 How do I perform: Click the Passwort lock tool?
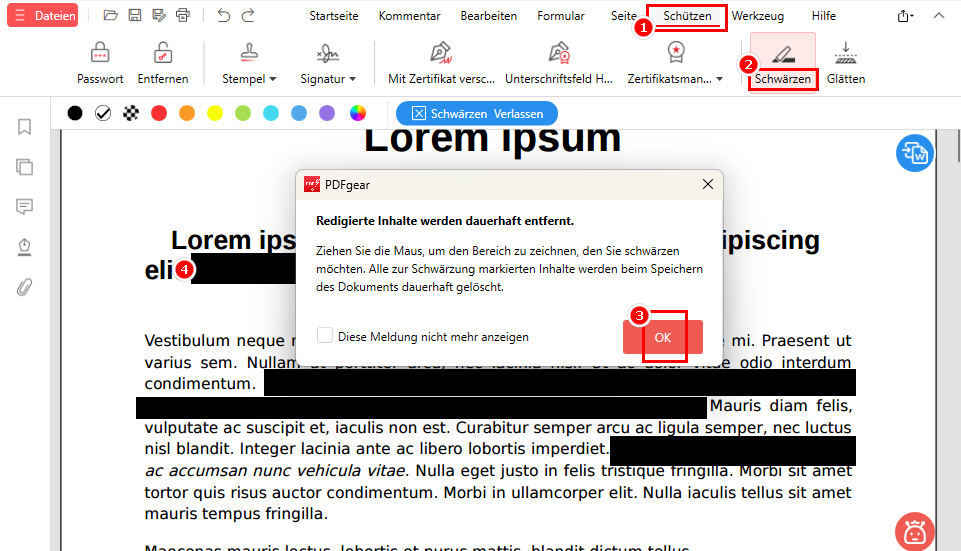click(x=100, y=63)
